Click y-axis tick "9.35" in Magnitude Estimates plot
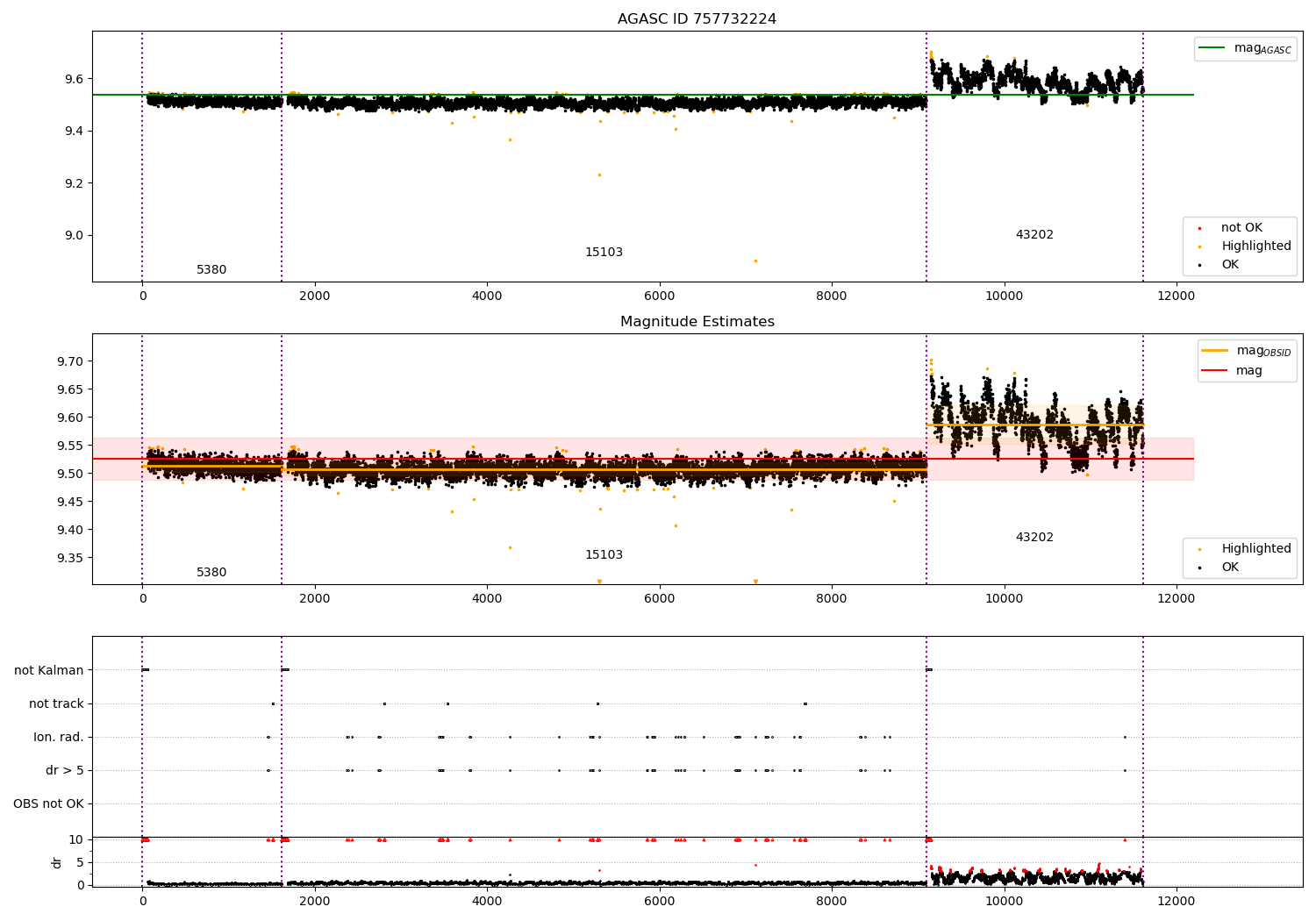Image resolution: width=1316 pixels, height=921 pixels. pos(71,558)
